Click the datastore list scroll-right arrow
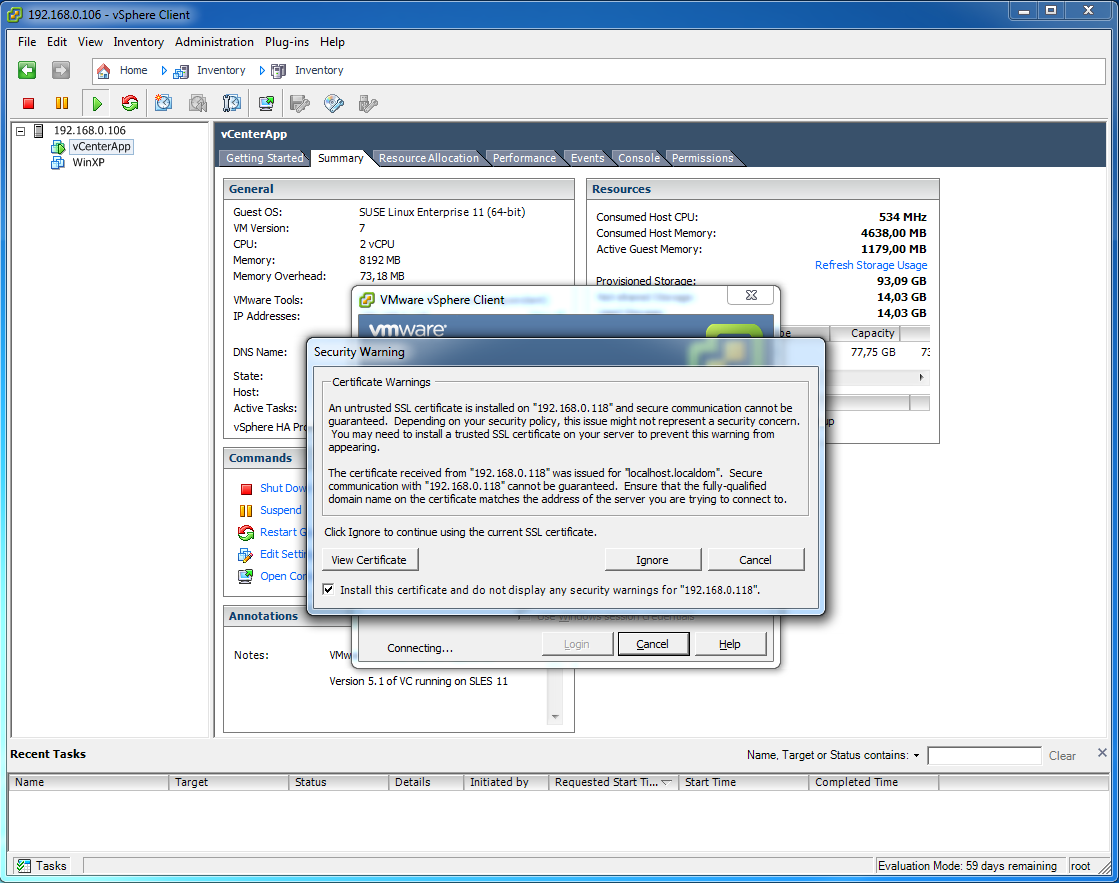1119x883 pixels. pyautogui.click(x=921, y=377)
